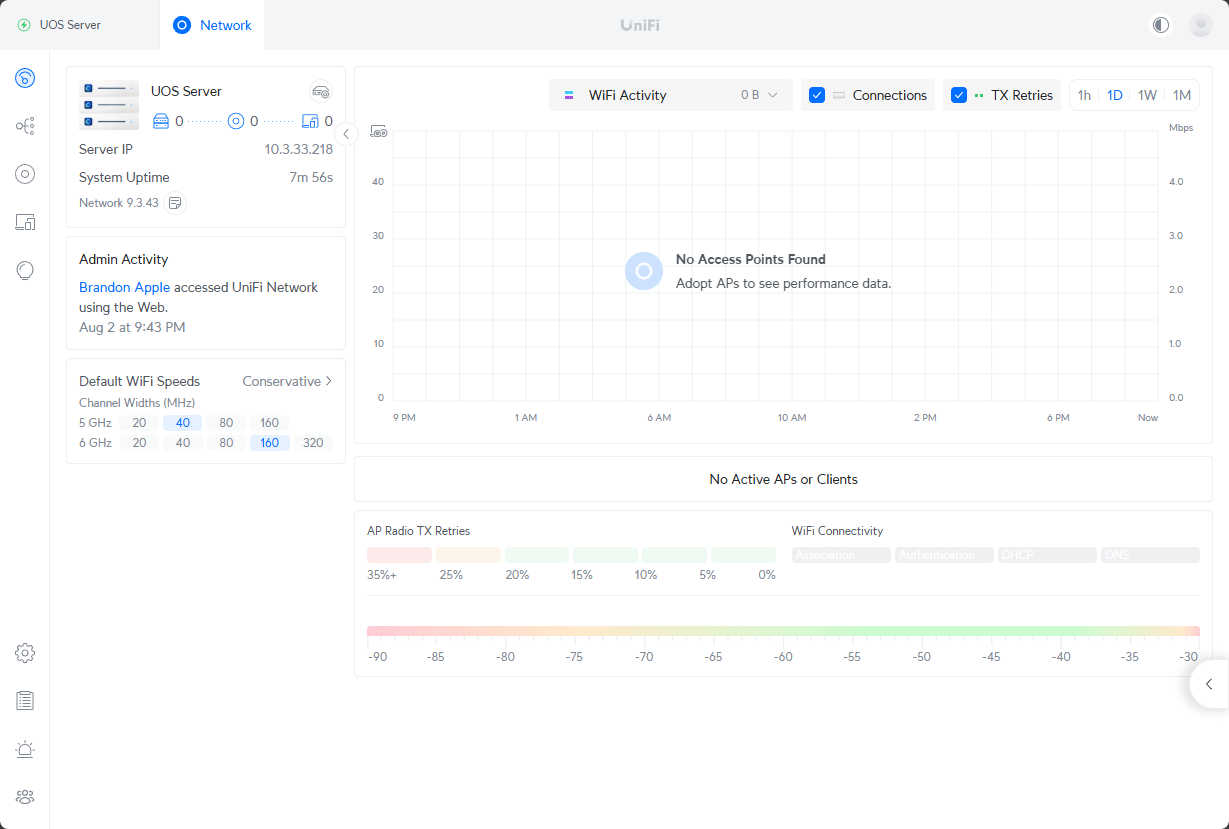Select the 1M time range
Screen dimensions: 1229x829
tap(1182, 95)
